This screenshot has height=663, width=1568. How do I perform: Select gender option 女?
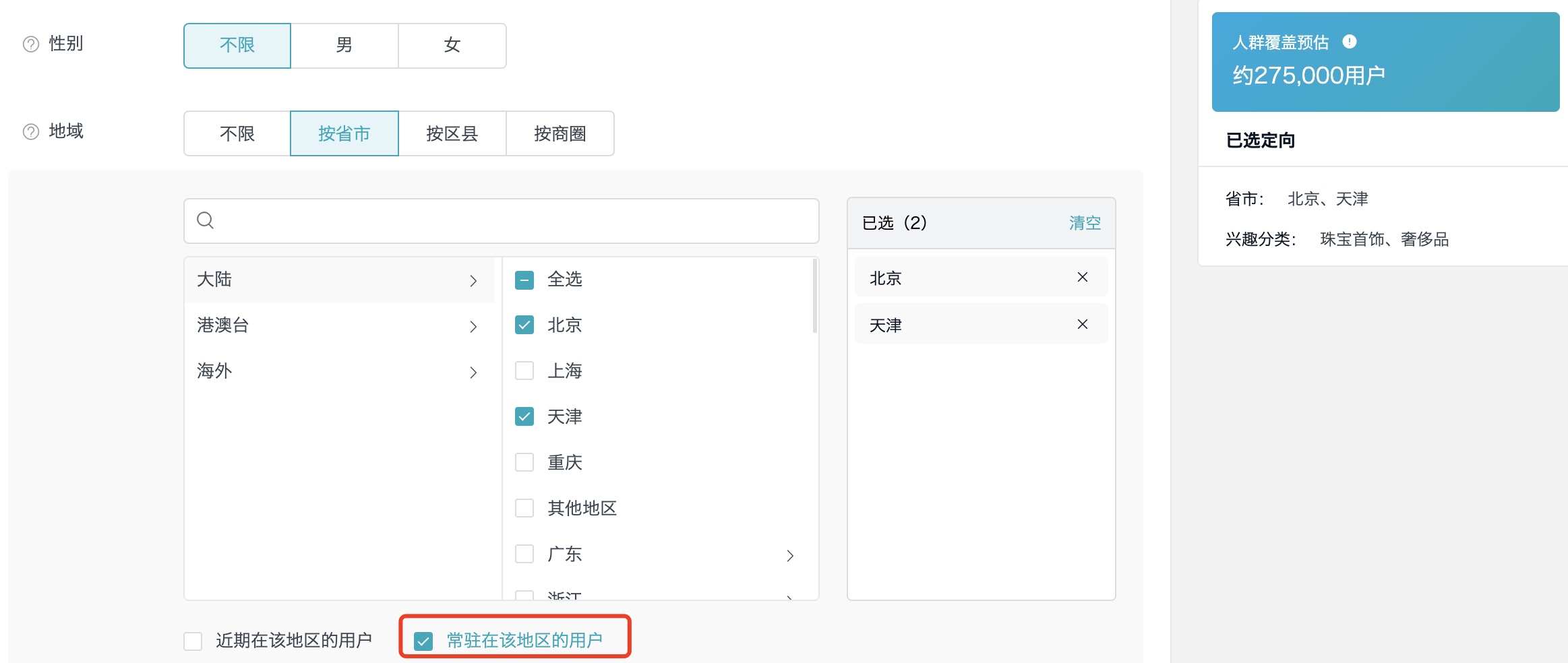[452, 46]
